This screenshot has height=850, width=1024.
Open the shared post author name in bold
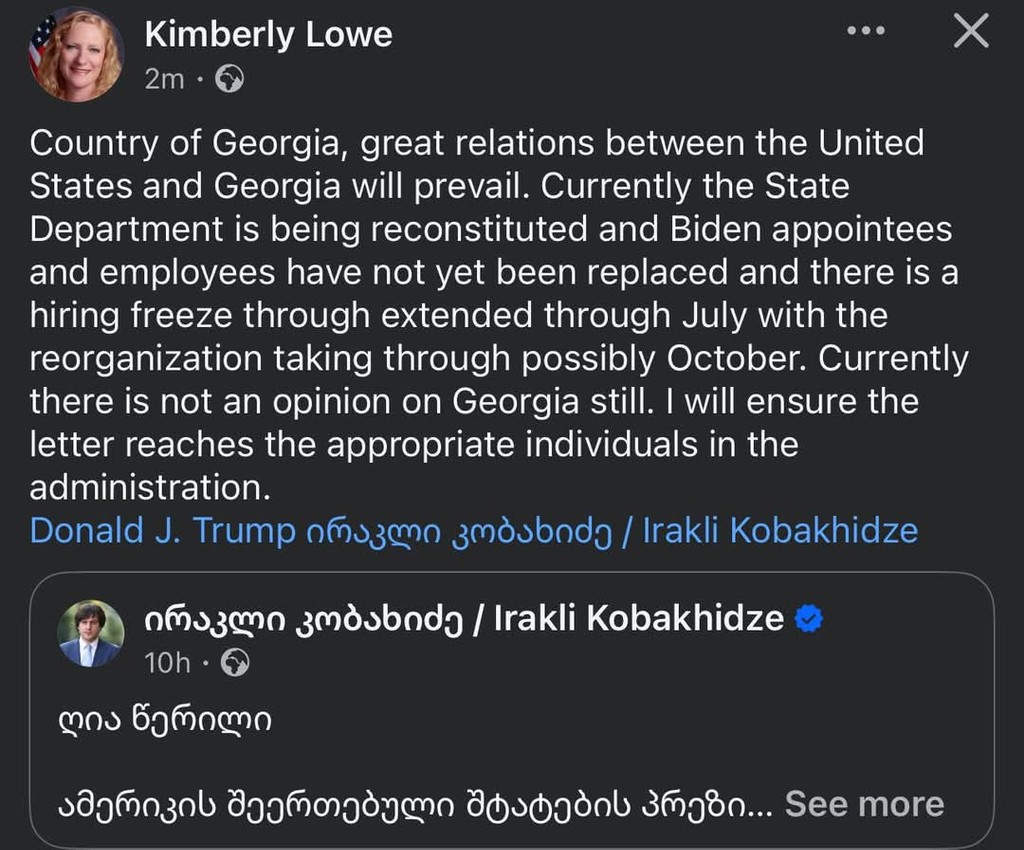pos(464,619)
